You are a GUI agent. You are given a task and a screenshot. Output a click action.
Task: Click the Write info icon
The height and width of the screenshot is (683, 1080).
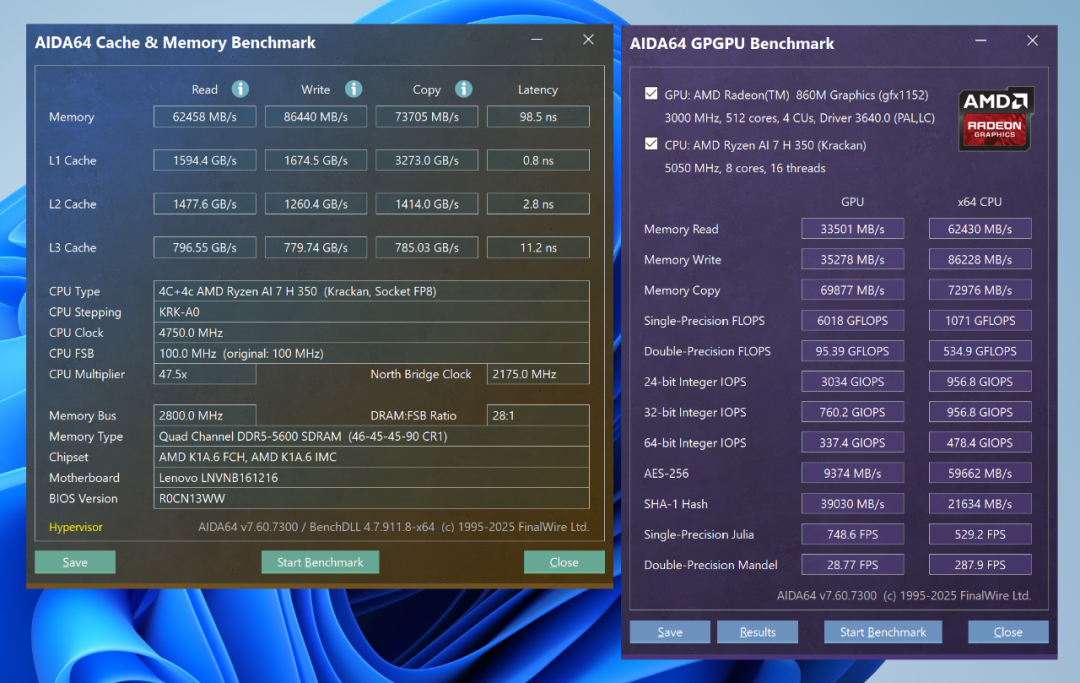coord(353,89)
